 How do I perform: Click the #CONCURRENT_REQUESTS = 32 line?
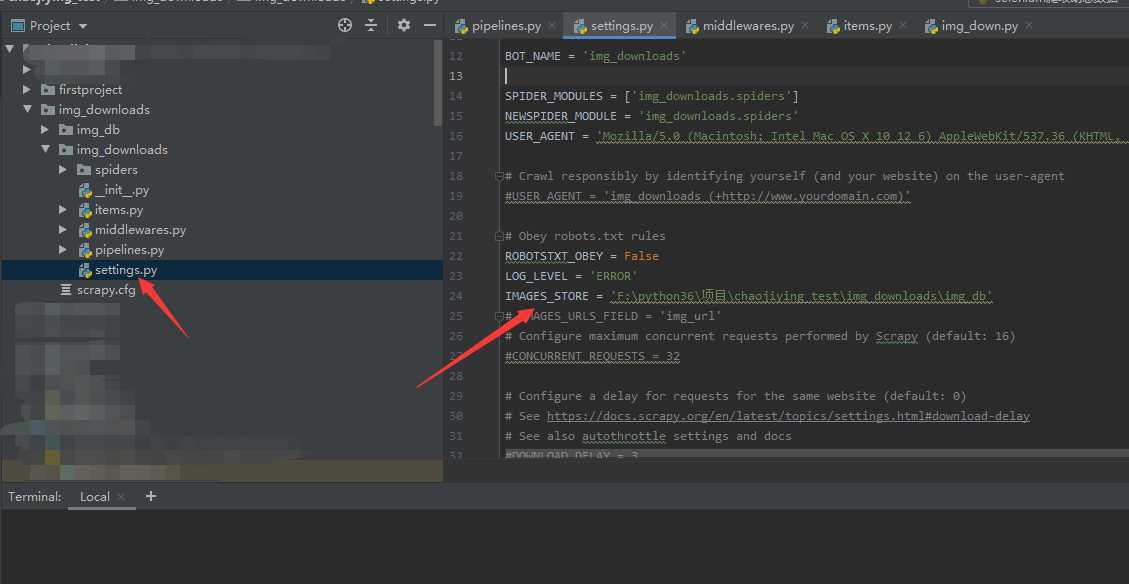[592, 356]
